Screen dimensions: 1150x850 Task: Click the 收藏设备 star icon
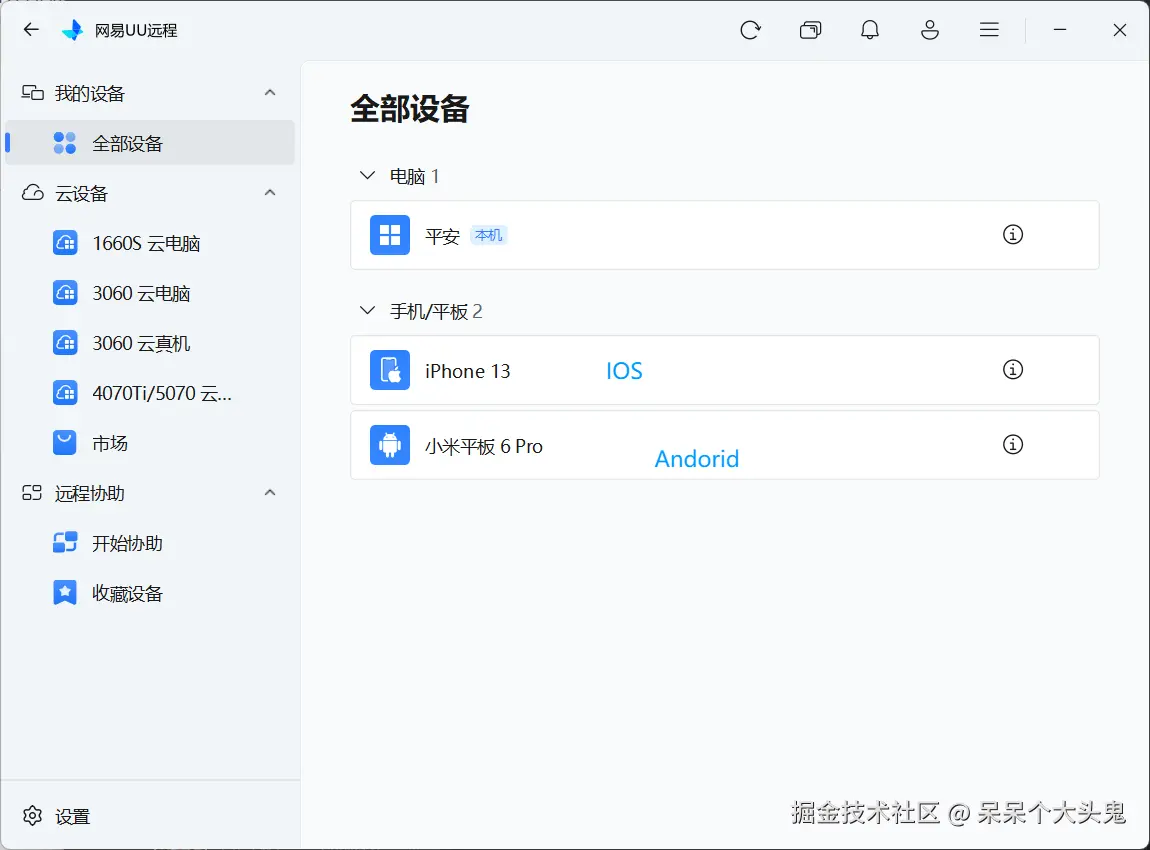[65, 593]
